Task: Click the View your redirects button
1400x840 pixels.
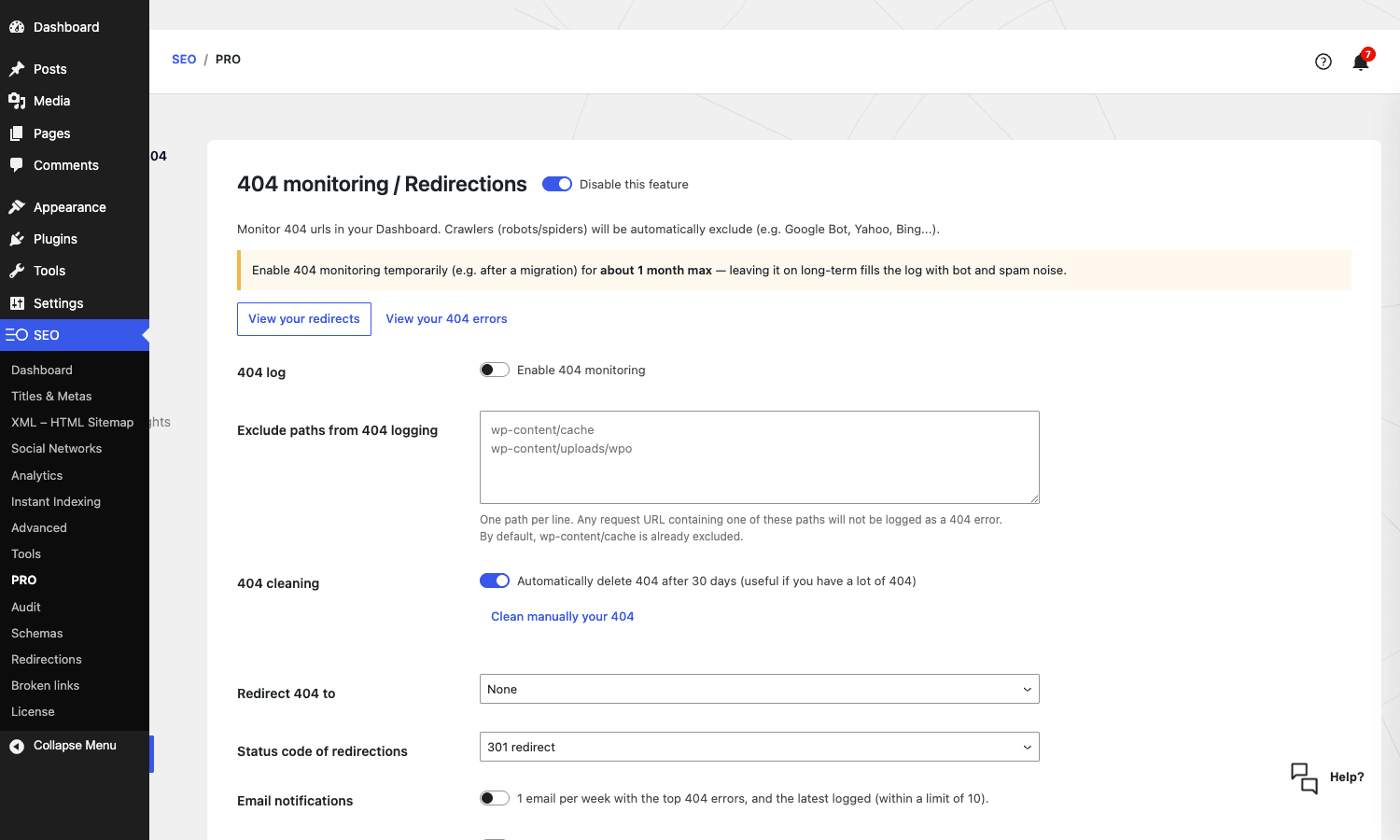Action: coord(304,319)
